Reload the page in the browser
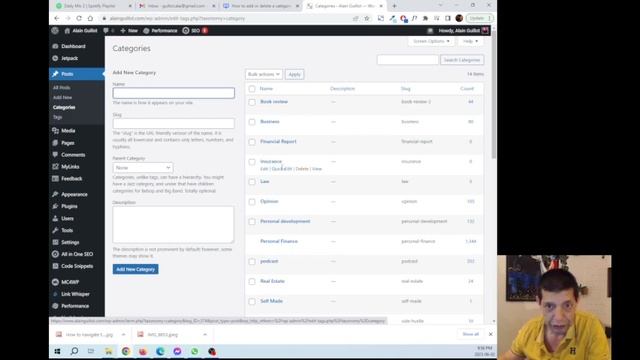 79,18
